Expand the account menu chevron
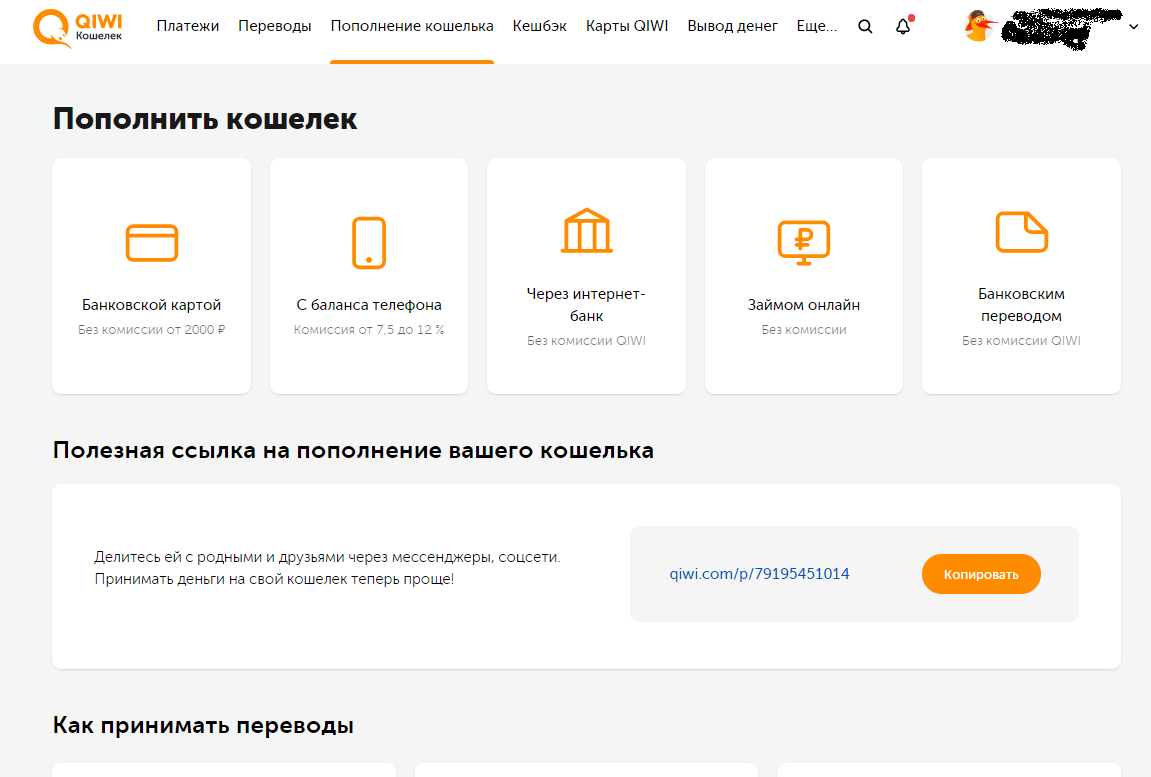 click(1133, 26)
